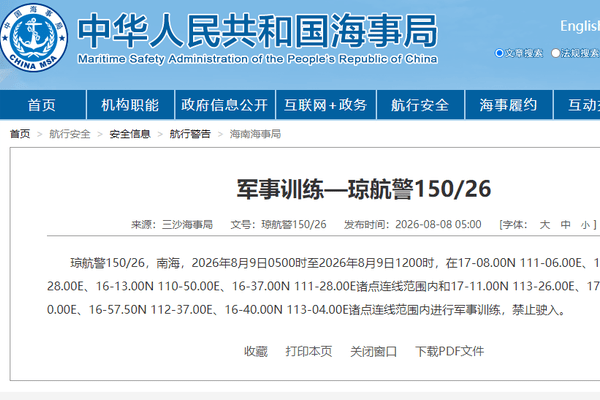This screenshot has height=400, width=600.
Task: Click 安全信息 in the breadcrumb
Action: point(130,134)
